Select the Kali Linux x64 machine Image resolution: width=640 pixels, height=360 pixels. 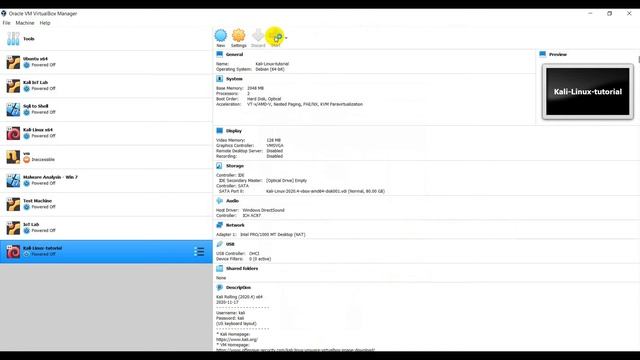(106, 133)
